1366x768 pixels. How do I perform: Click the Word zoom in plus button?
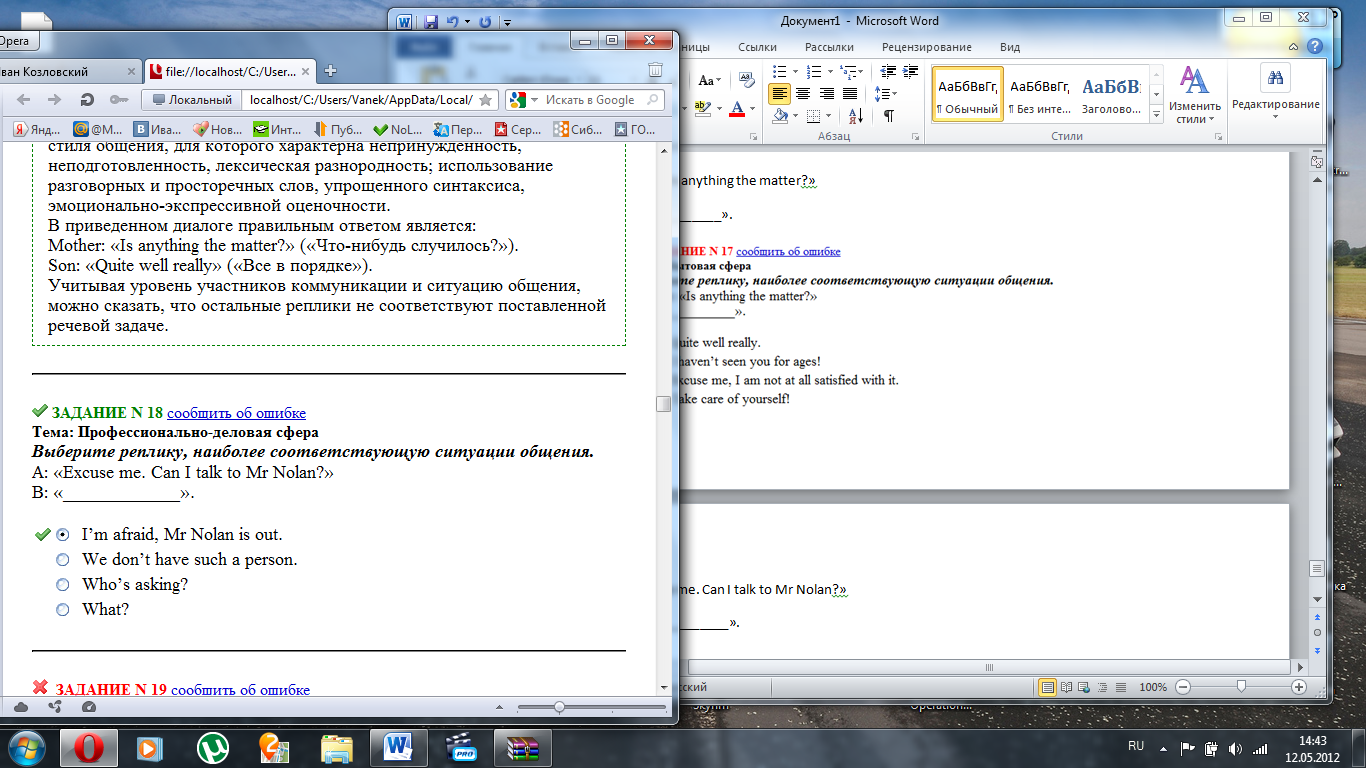tap(1299, 687)
